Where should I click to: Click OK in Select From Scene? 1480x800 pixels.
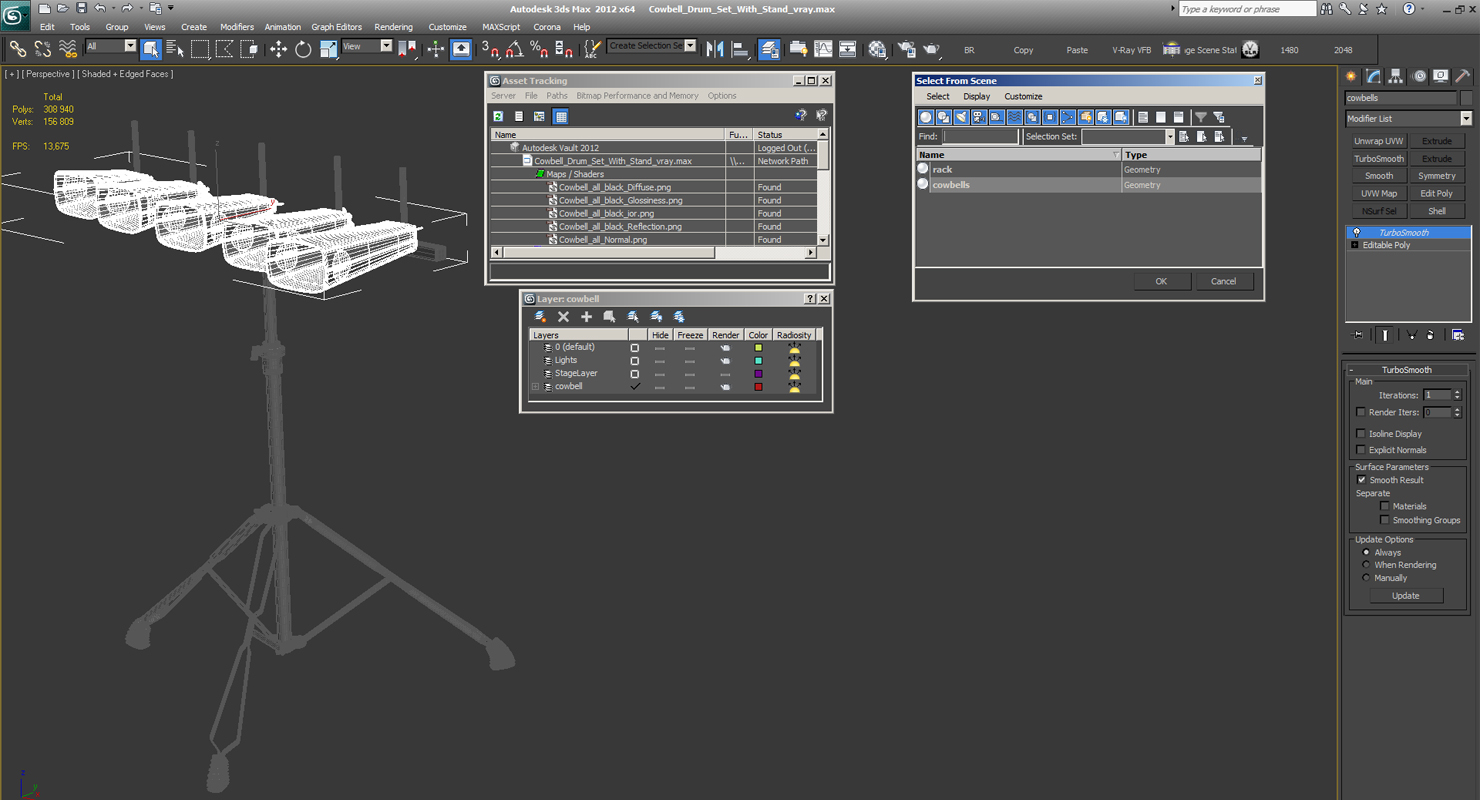pos(1161,281)
